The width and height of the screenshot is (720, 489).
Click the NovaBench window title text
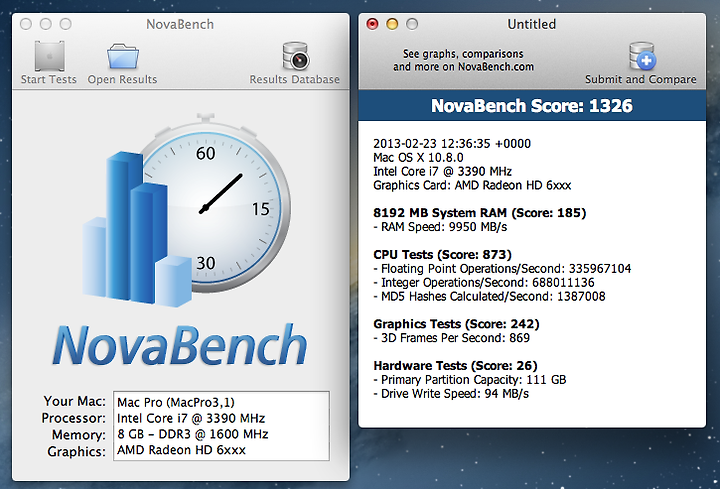tap(180, 24)
